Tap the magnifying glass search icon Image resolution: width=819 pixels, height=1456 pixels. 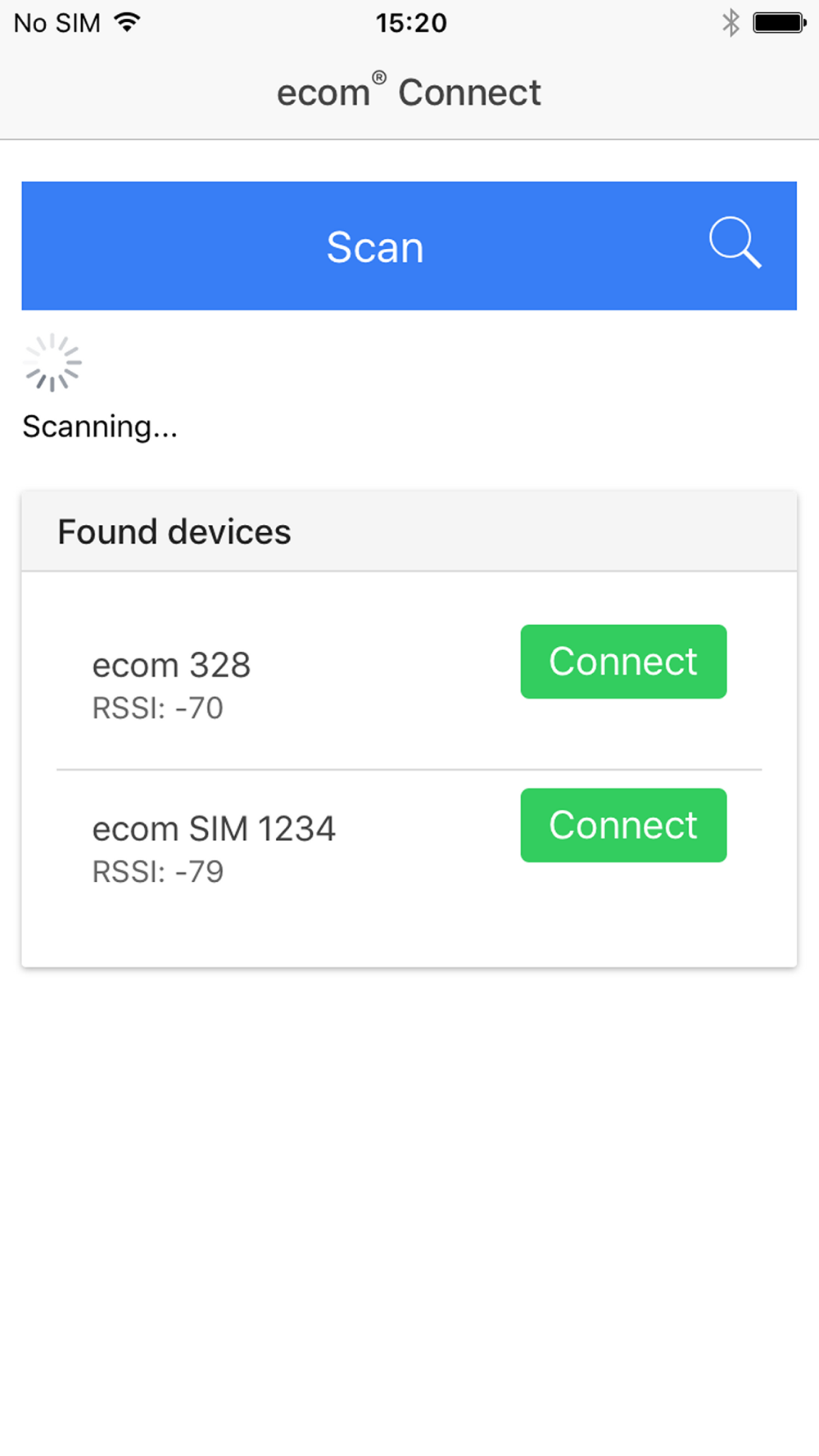tap(735, 242)
